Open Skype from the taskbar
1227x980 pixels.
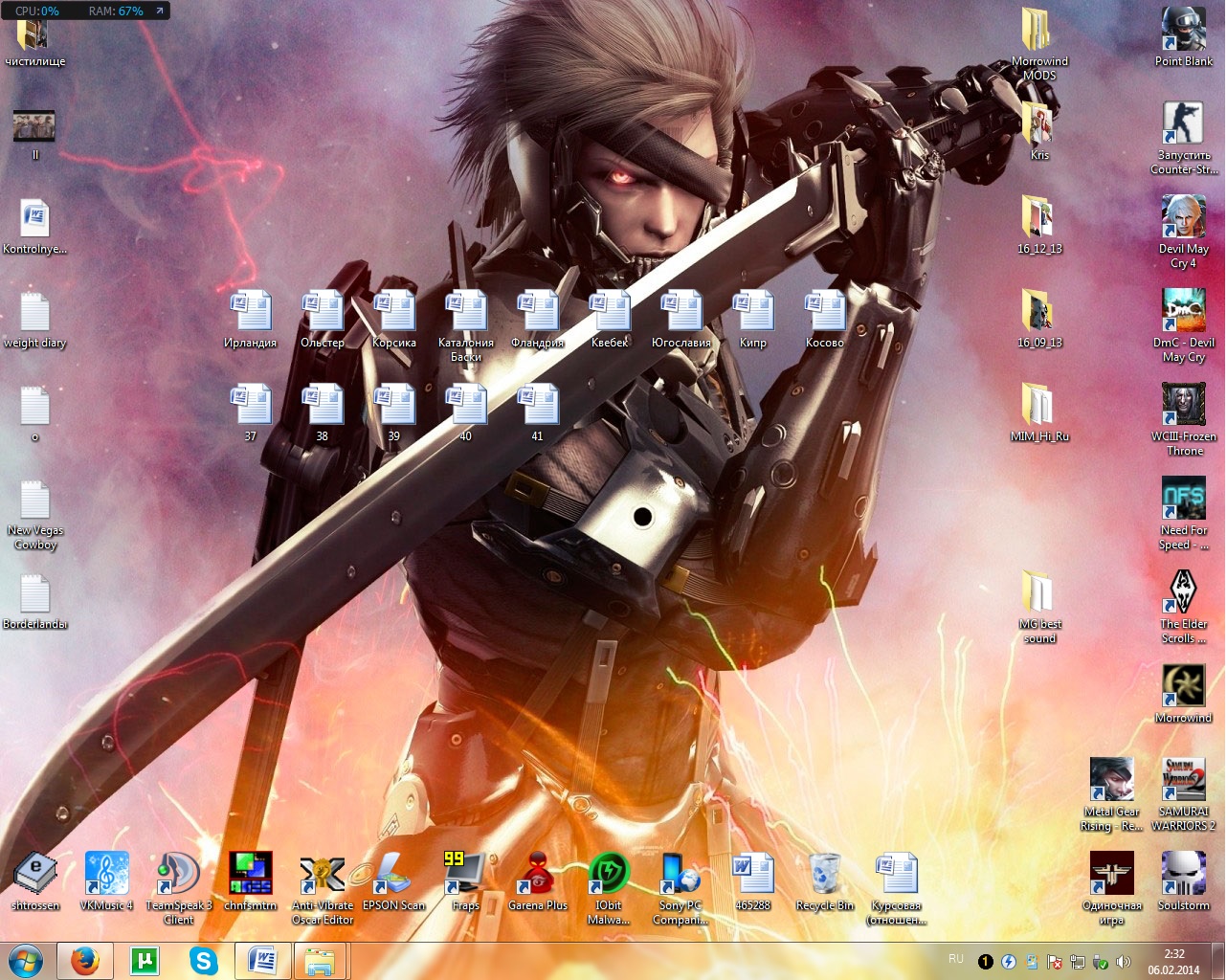(x=203, y=960)
